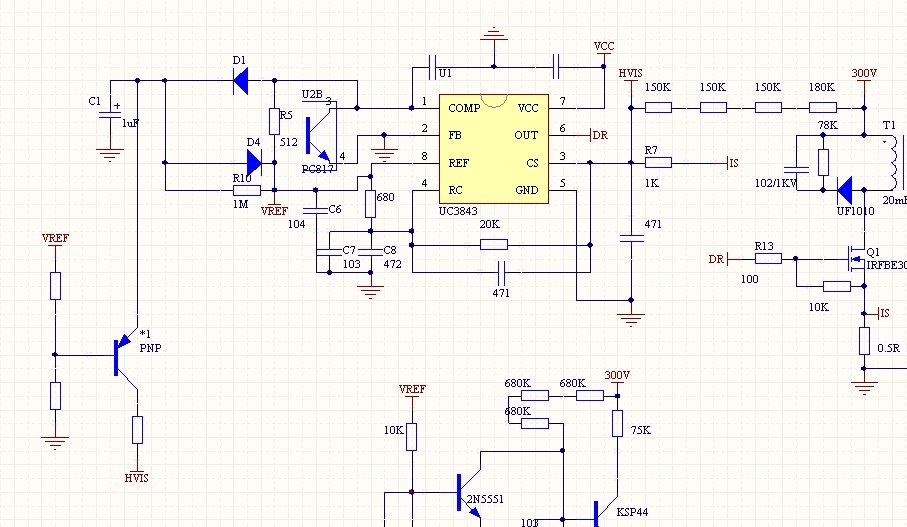This screenshot has width=907, height=527.
Task: Click the 180K resistor near 300V
Action: click(x=821, y=107)
